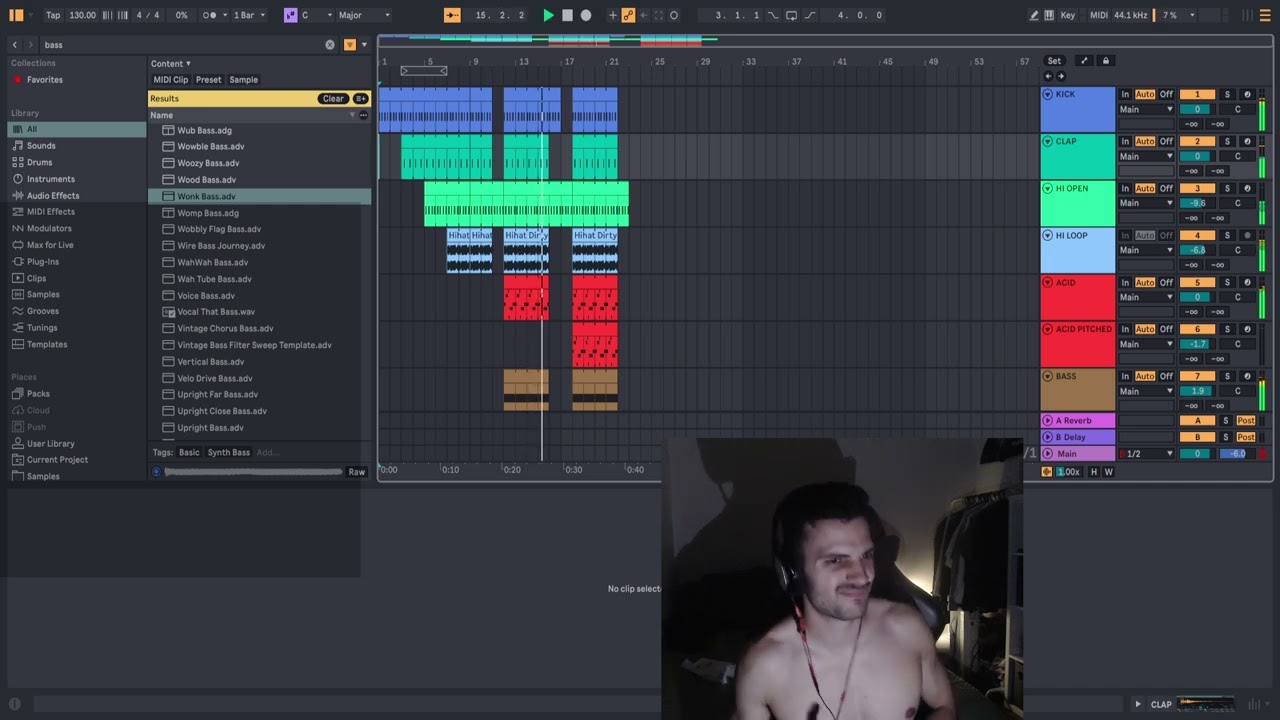Click the Clear results button
This screenshot has width=1280, height=720.
coord(333,98)
